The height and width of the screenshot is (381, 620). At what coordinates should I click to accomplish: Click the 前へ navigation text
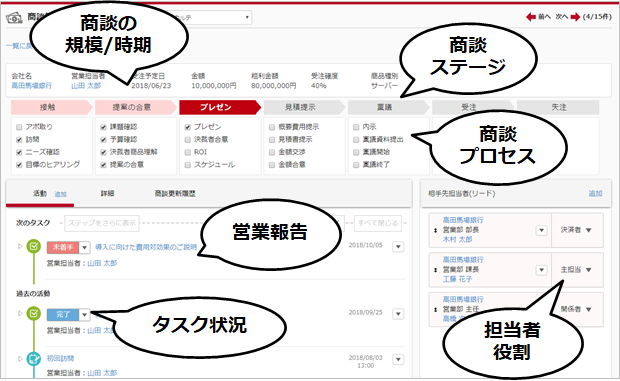coord(544,17)
